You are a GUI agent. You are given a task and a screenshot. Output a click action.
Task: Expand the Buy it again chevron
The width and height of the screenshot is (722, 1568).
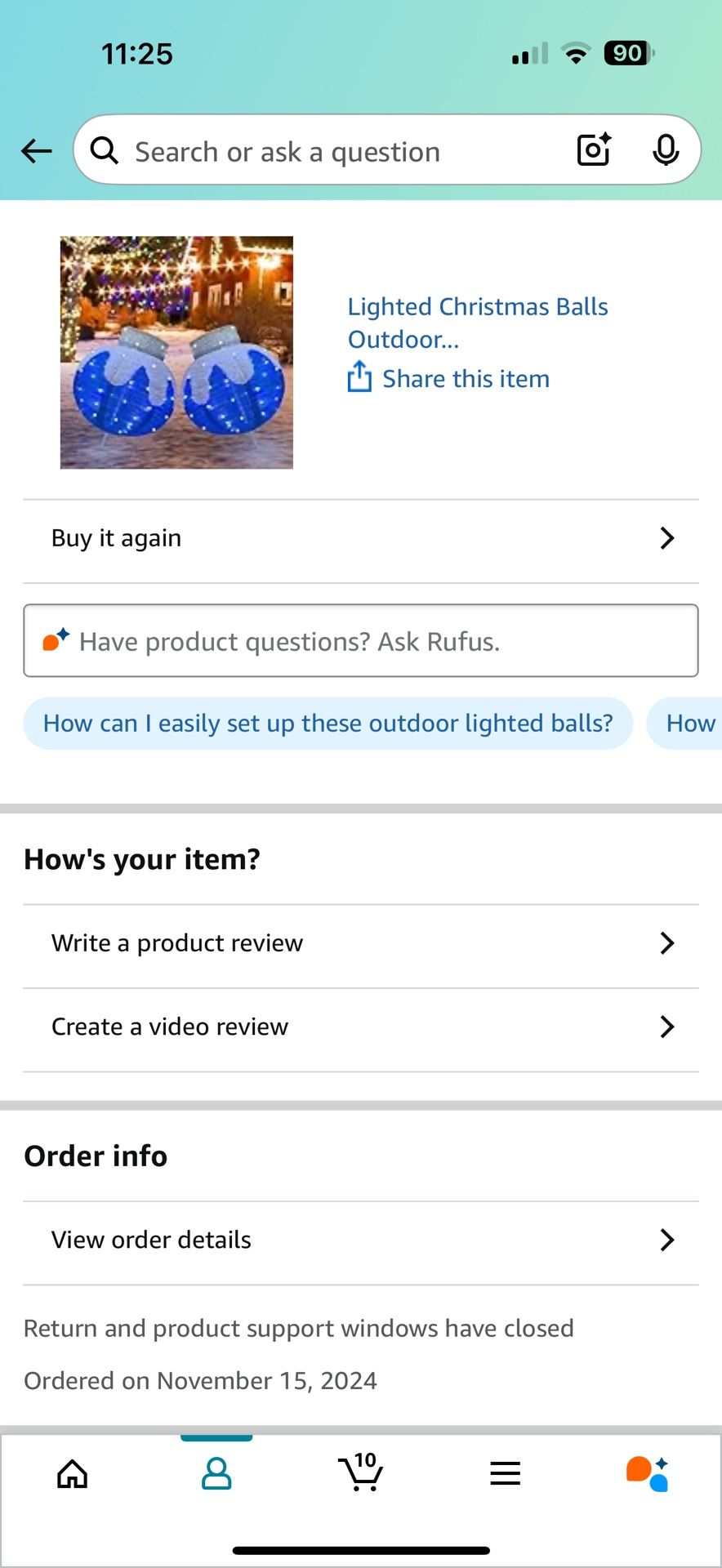666,538
